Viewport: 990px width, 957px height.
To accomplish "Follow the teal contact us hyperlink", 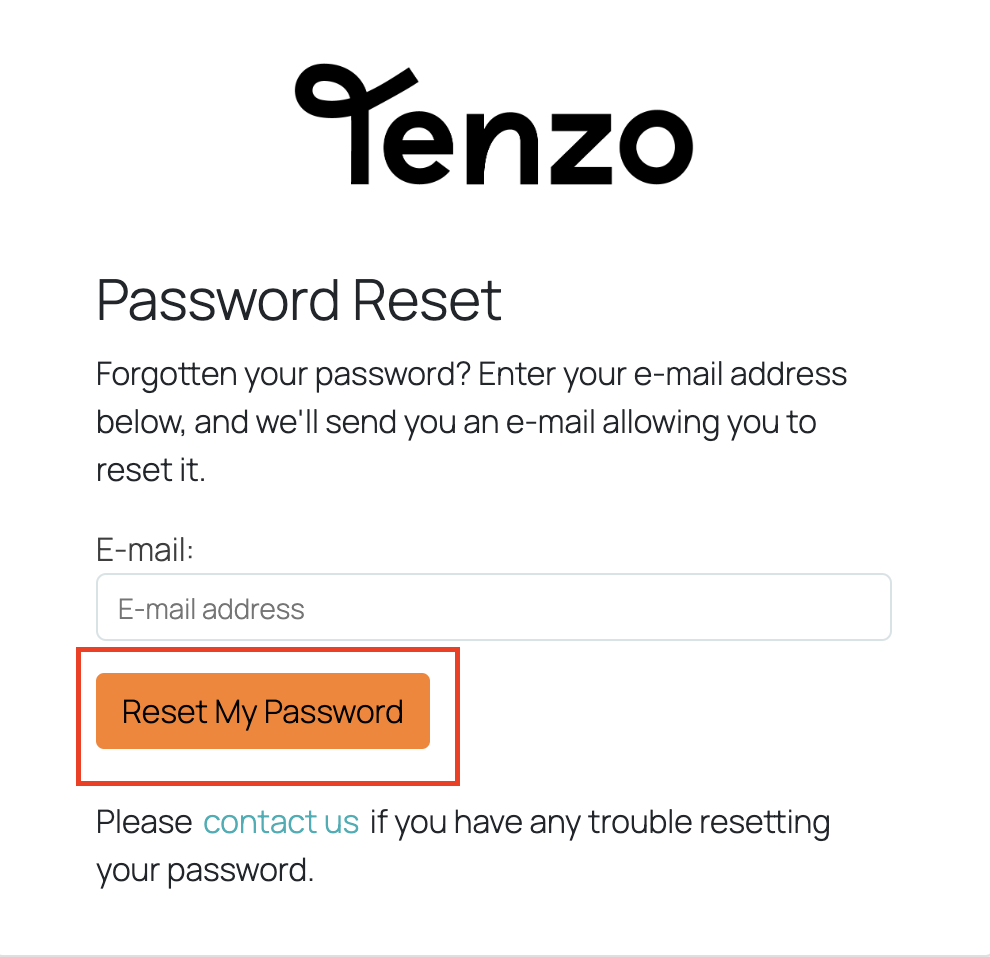I will [x=281, y=822].
